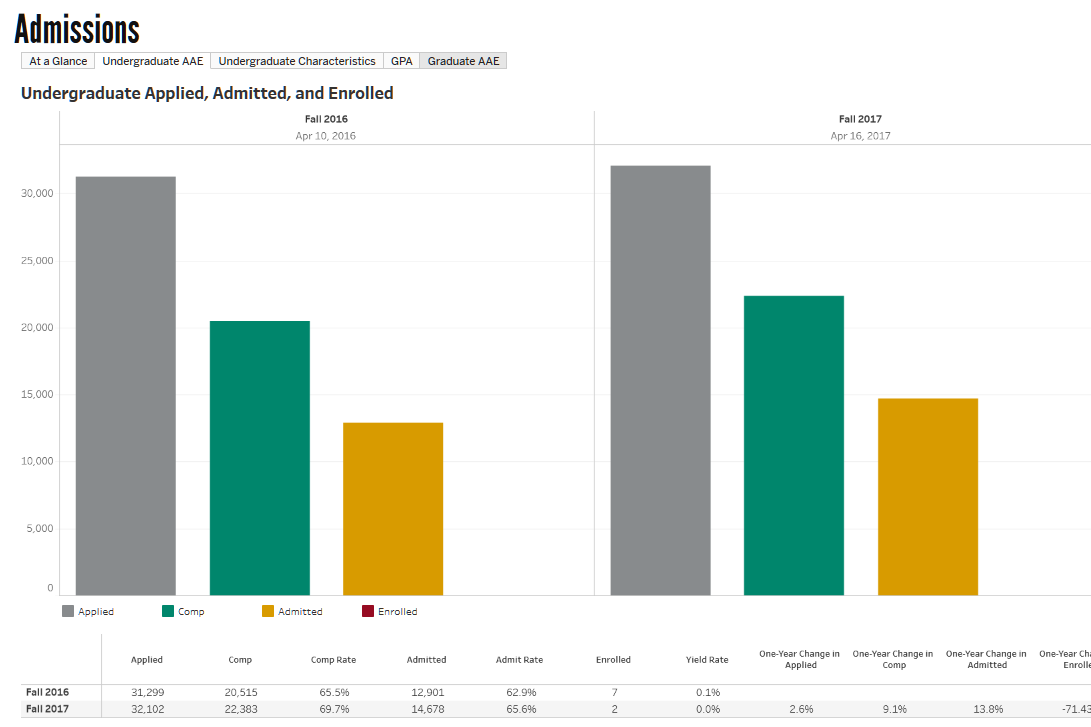Select Fall 2016 orange Admitted bar
The image size is (1091, 727).
coord(393,508)
